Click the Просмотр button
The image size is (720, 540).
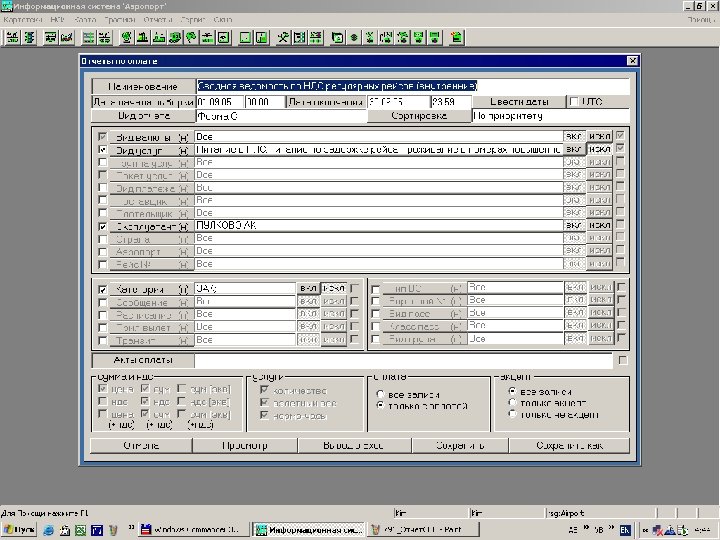pos(243,445)
